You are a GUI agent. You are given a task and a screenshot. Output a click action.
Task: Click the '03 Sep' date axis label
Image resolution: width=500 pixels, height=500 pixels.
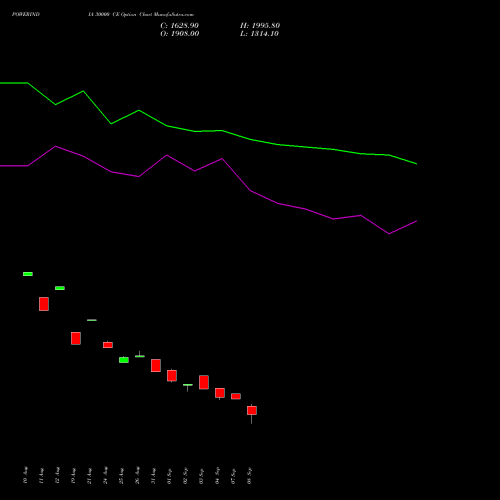[x=201, y=475]
